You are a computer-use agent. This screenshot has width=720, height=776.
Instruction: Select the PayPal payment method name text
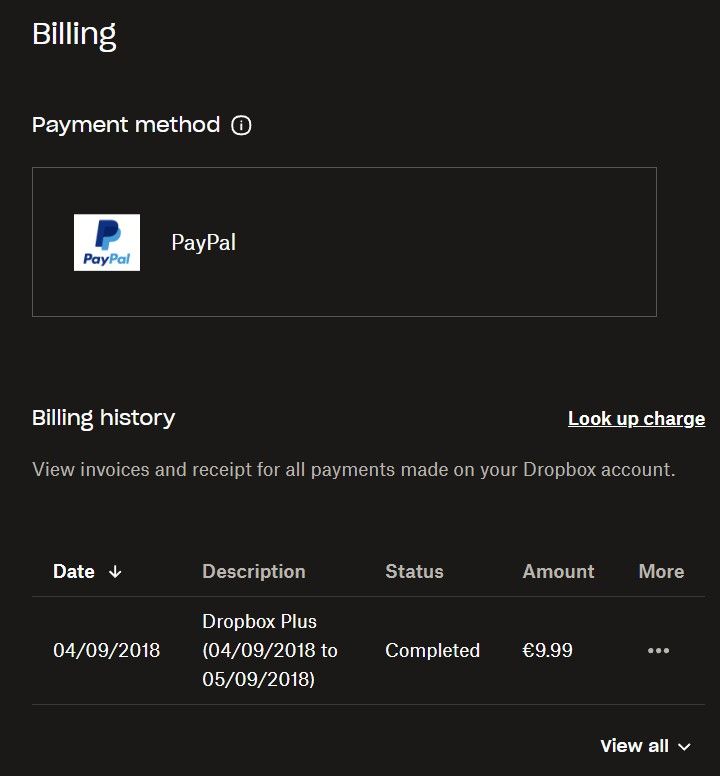(x=204, y=243)
